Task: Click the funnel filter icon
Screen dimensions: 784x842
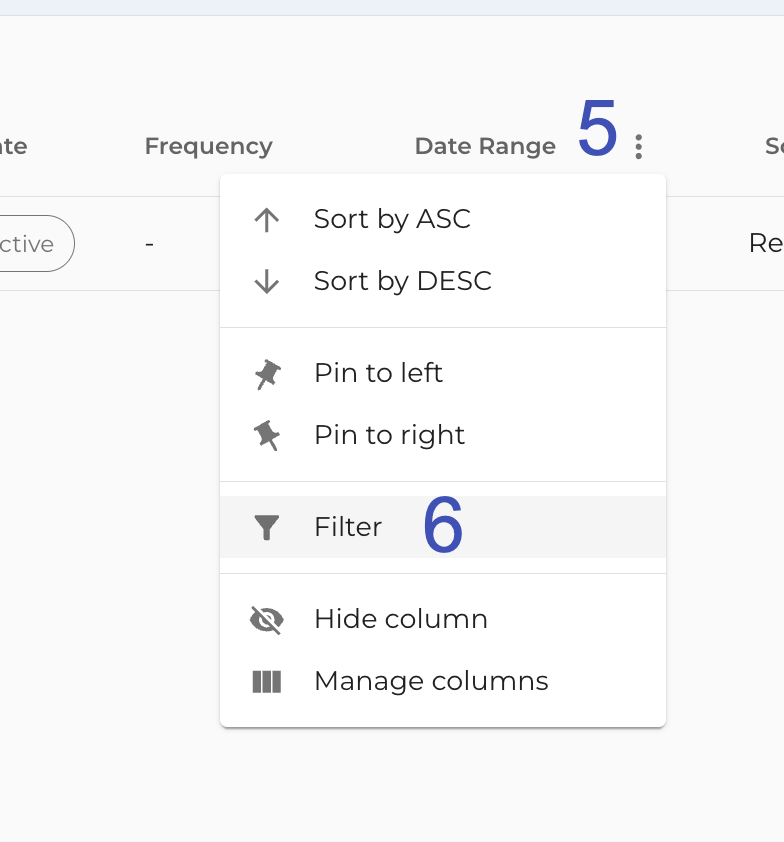Action: (x=267, y=527)
